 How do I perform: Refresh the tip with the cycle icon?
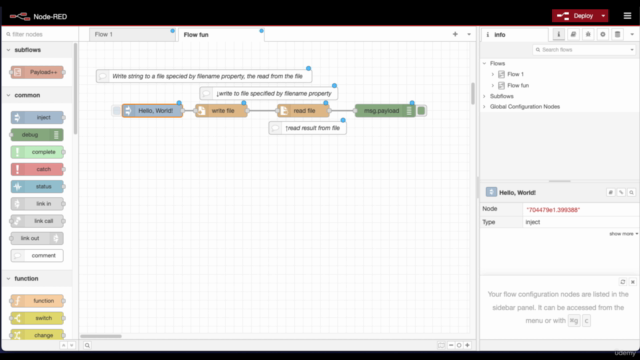point(623,282)
